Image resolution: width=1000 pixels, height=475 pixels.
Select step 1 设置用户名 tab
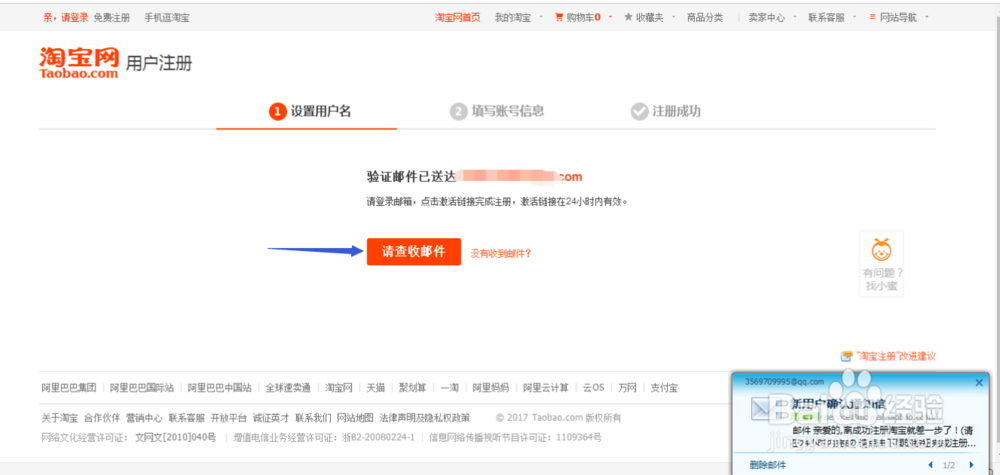(x=310, y=112)
